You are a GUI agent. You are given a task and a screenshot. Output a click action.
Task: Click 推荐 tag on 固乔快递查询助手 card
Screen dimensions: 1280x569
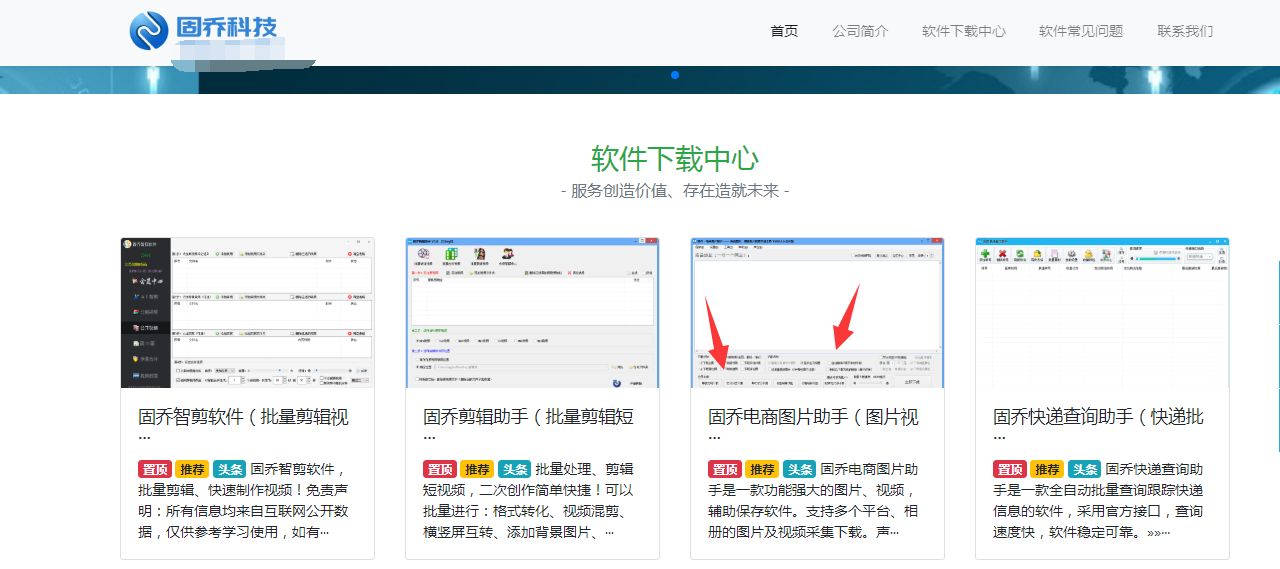(x=1047, y=469)
